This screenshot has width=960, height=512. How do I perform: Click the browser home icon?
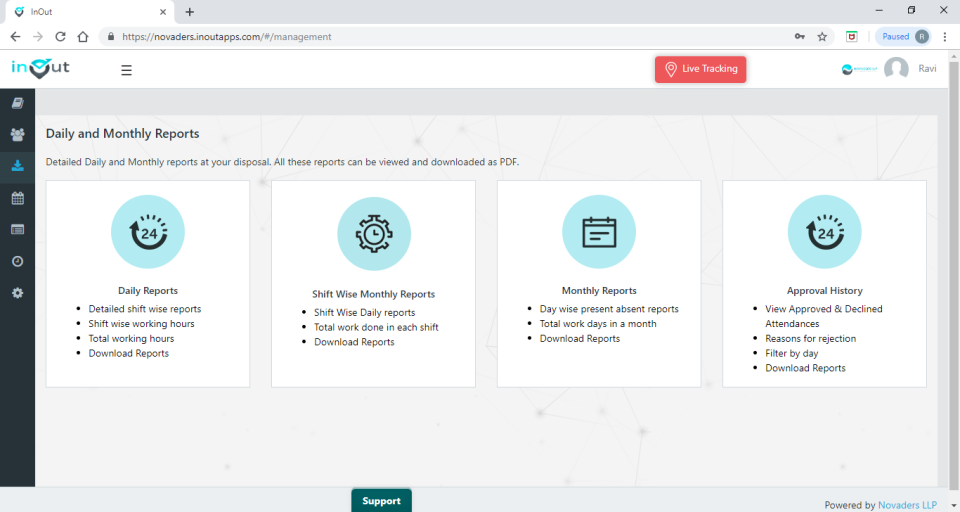pos(83,37)
